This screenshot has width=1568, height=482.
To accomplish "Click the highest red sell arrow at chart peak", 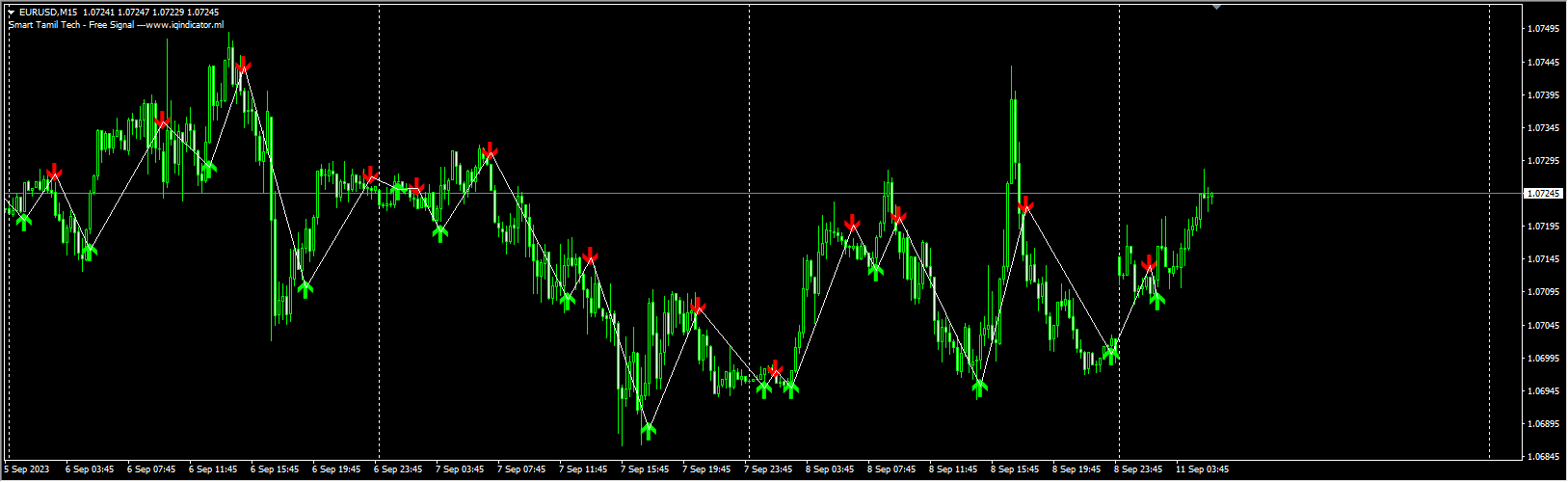I will coord(243,66).
